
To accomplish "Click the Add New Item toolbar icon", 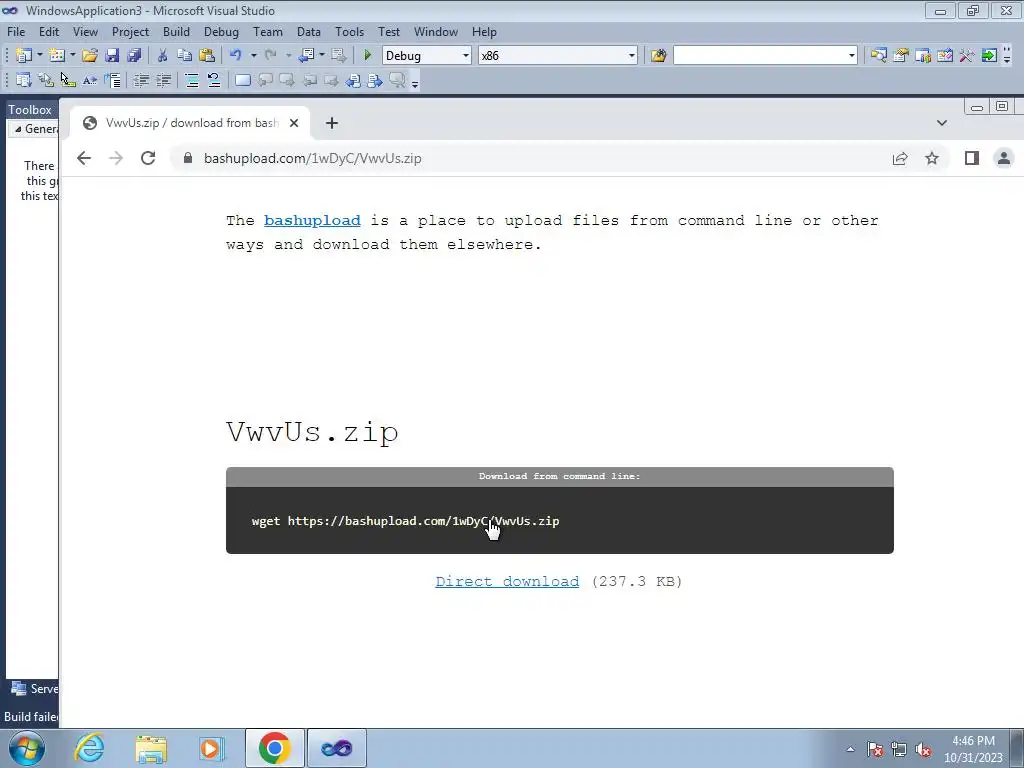I will (57, 56).
